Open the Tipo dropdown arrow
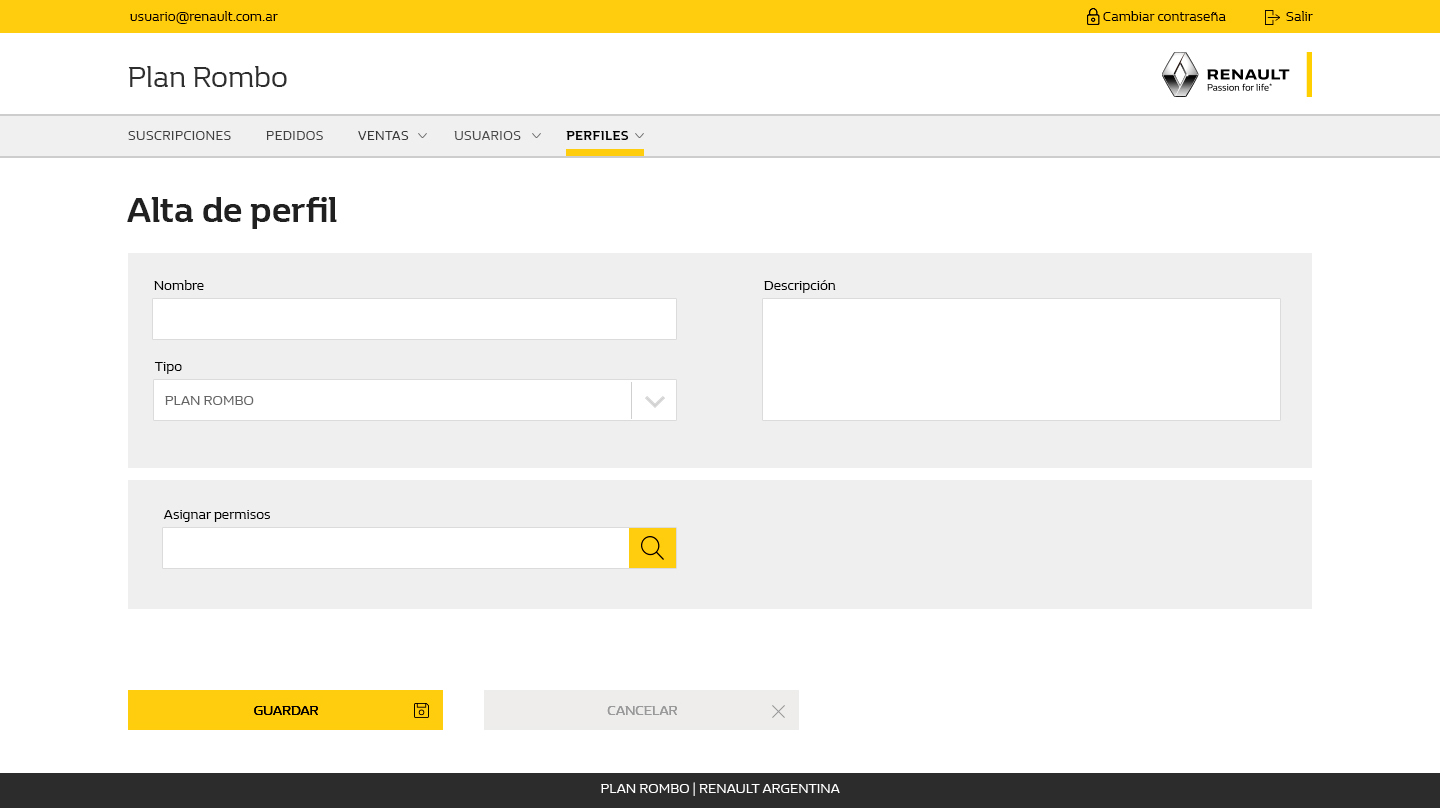Screen dimensions: 1440x808 pos(655,401)
